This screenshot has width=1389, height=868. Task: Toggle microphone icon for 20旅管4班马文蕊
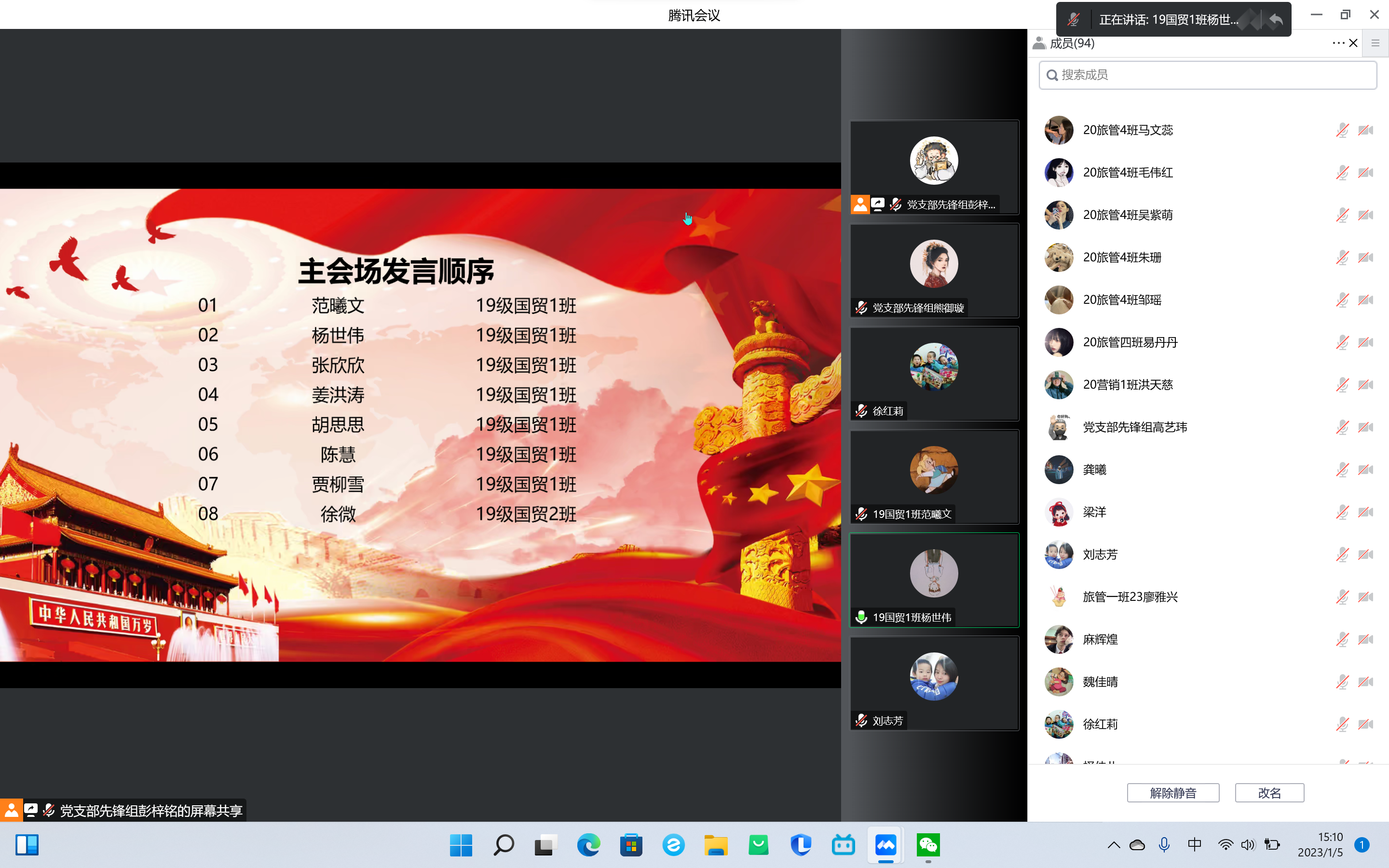[1342, 130]
